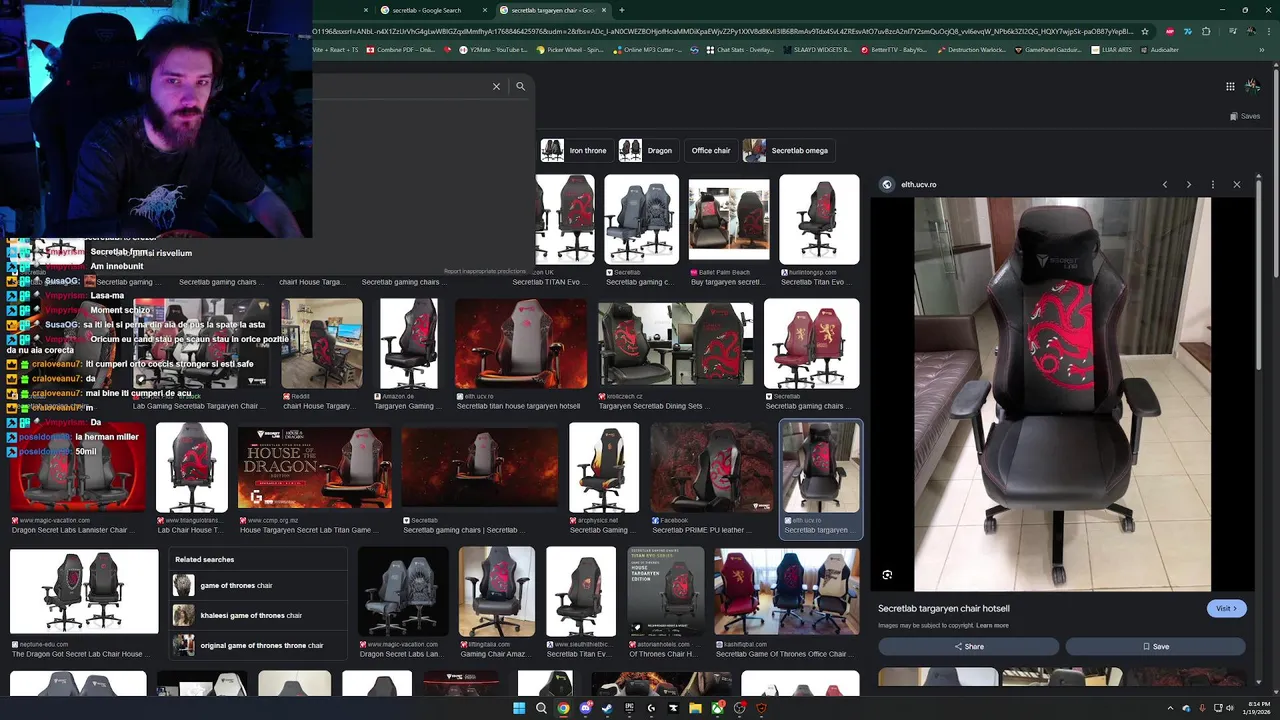Image resolution: width=1280 pixels, height=720 pixels.
Task: Select the Office chair filter chip
Action: click(711, 150)
